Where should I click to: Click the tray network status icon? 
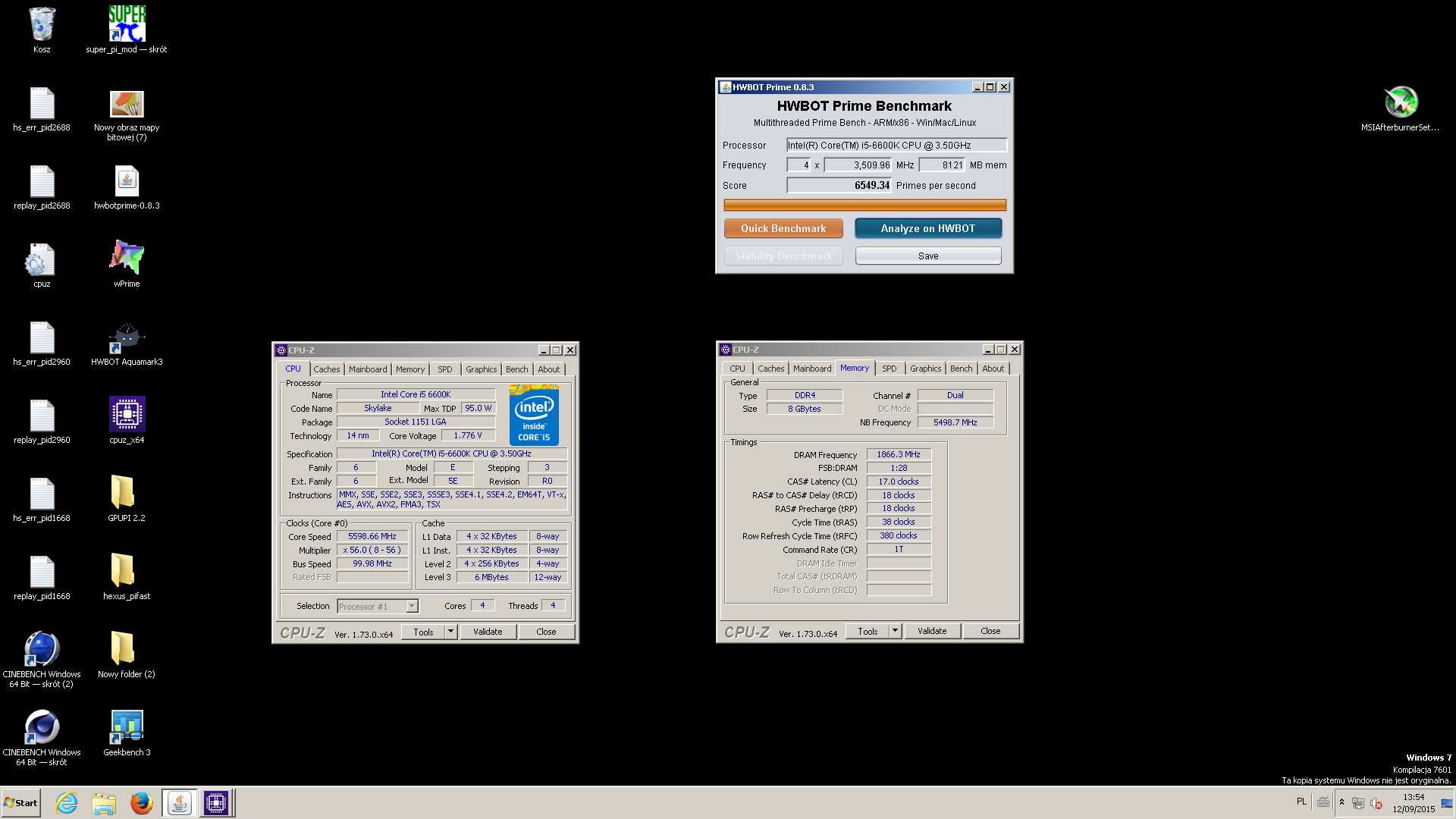pyautogui.click(x=1358, y=803)
